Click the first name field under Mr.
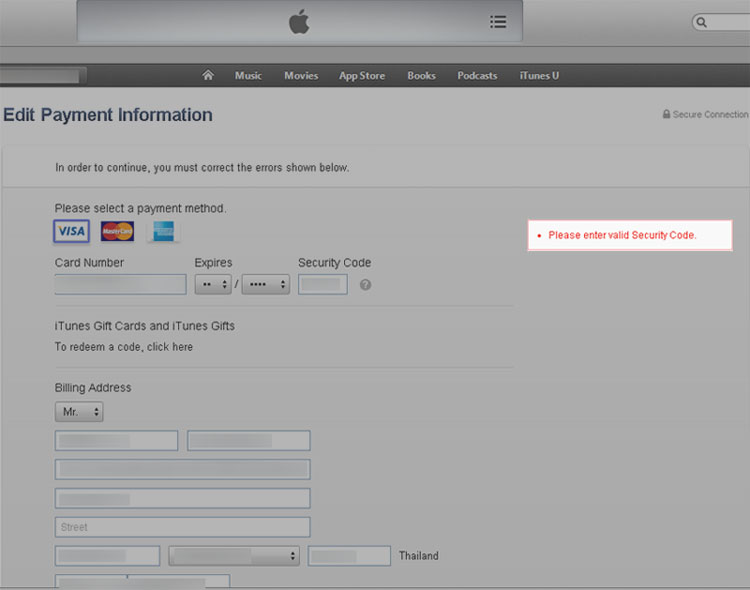 click(116, 440)
